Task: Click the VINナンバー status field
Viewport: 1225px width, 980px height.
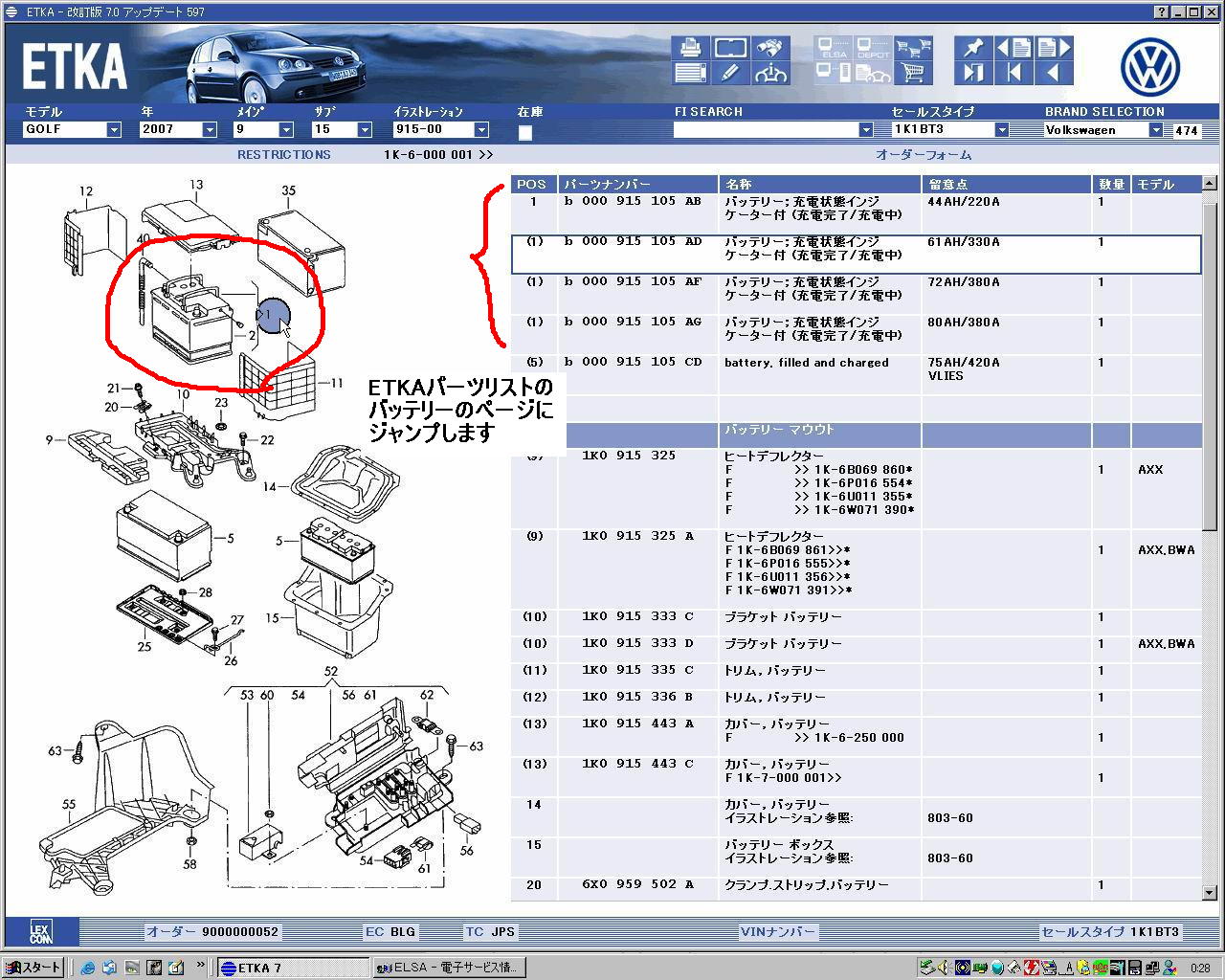Action: point(778,932)
